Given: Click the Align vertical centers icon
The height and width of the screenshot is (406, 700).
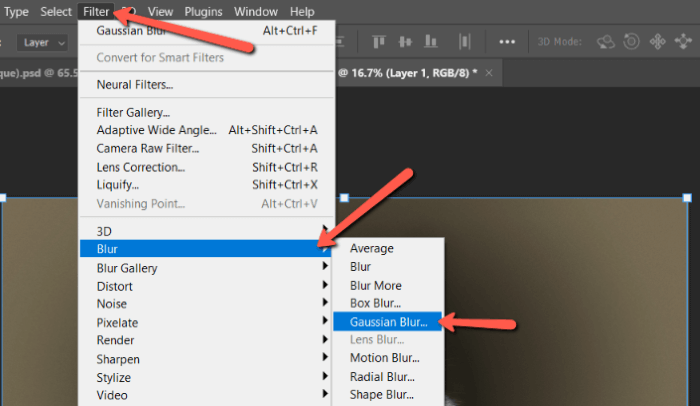Looking at the screenshot, I should click(405, 43).
